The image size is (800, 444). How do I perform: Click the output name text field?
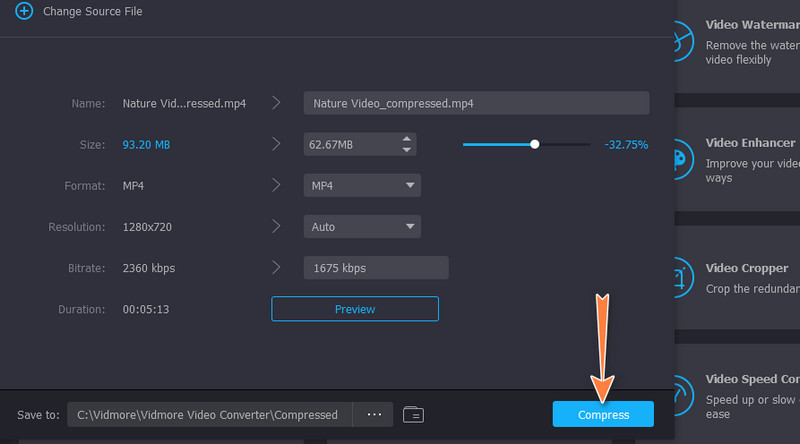coord(476,103)
